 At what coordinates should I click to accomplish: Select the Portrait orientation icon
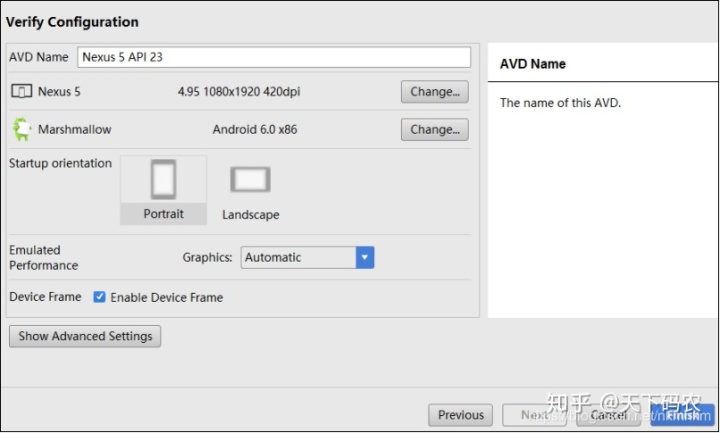pos(163,179)
